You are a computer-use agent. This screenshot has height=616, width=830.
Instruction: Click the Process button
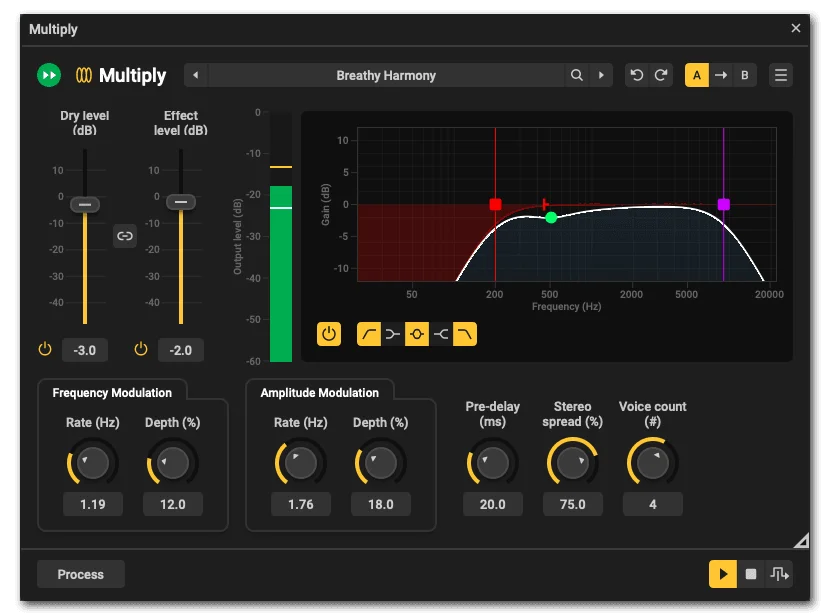80,574
